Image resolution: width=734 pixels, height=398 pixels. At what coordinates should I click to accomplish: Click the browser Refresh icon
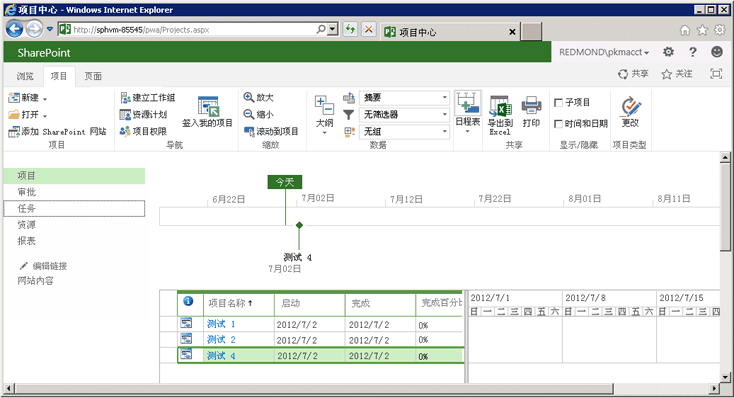point(350,29)
